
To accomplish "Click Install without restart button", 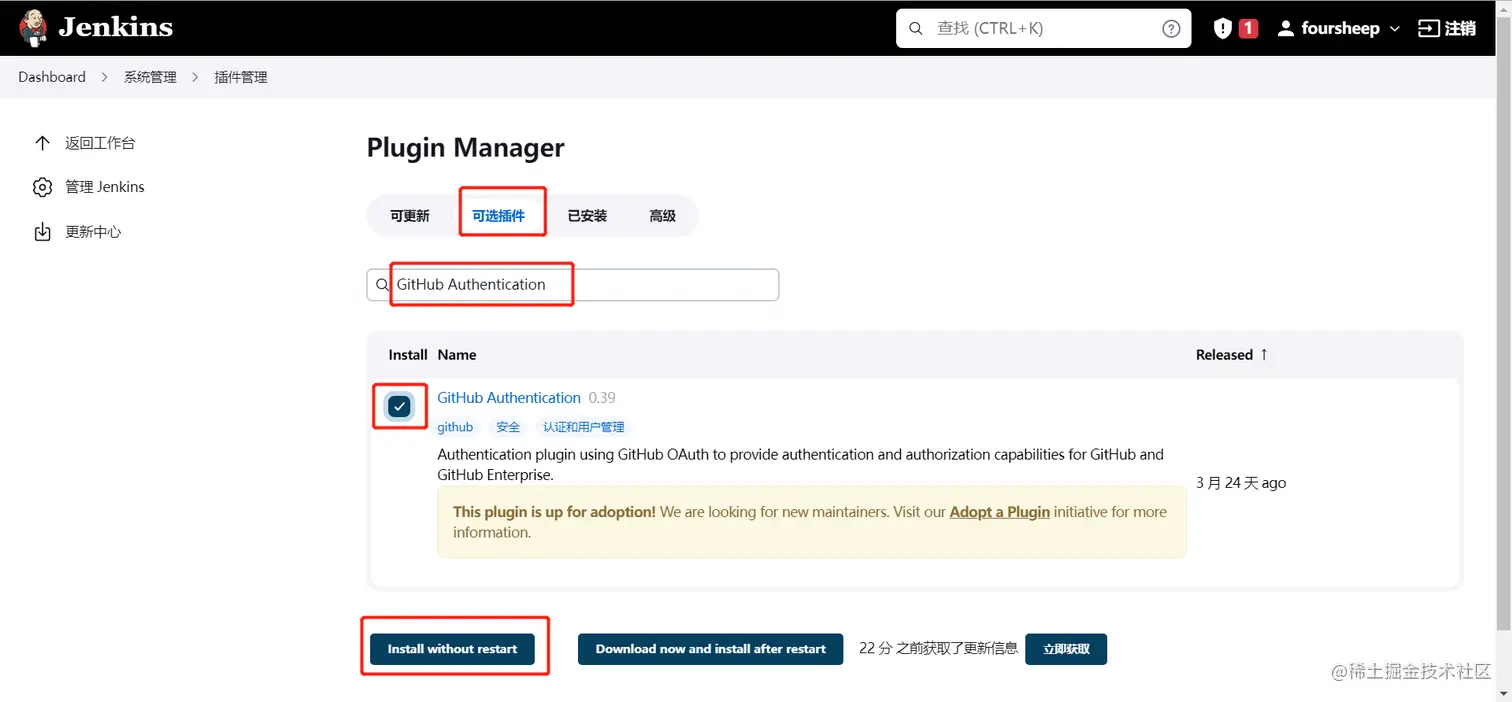I will tap(452, 649).
